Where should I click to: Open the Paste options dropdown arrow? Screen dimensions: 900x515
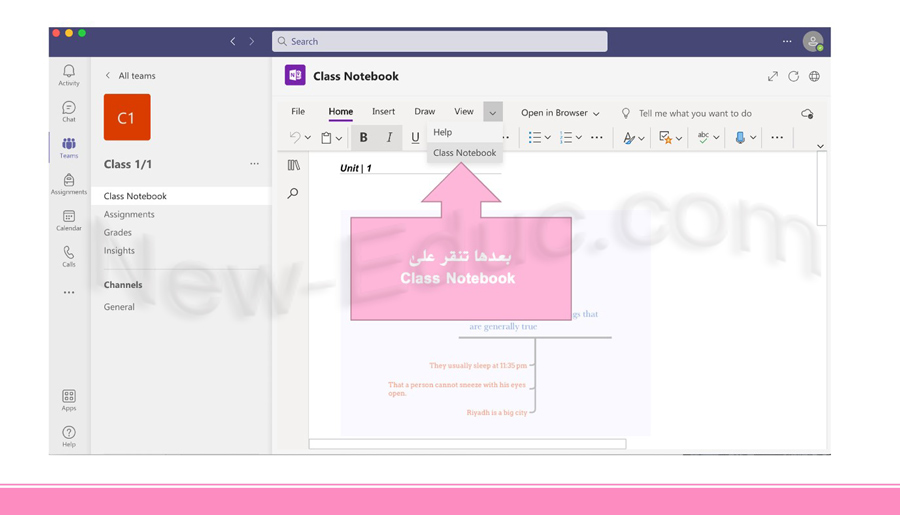[339, 138]
